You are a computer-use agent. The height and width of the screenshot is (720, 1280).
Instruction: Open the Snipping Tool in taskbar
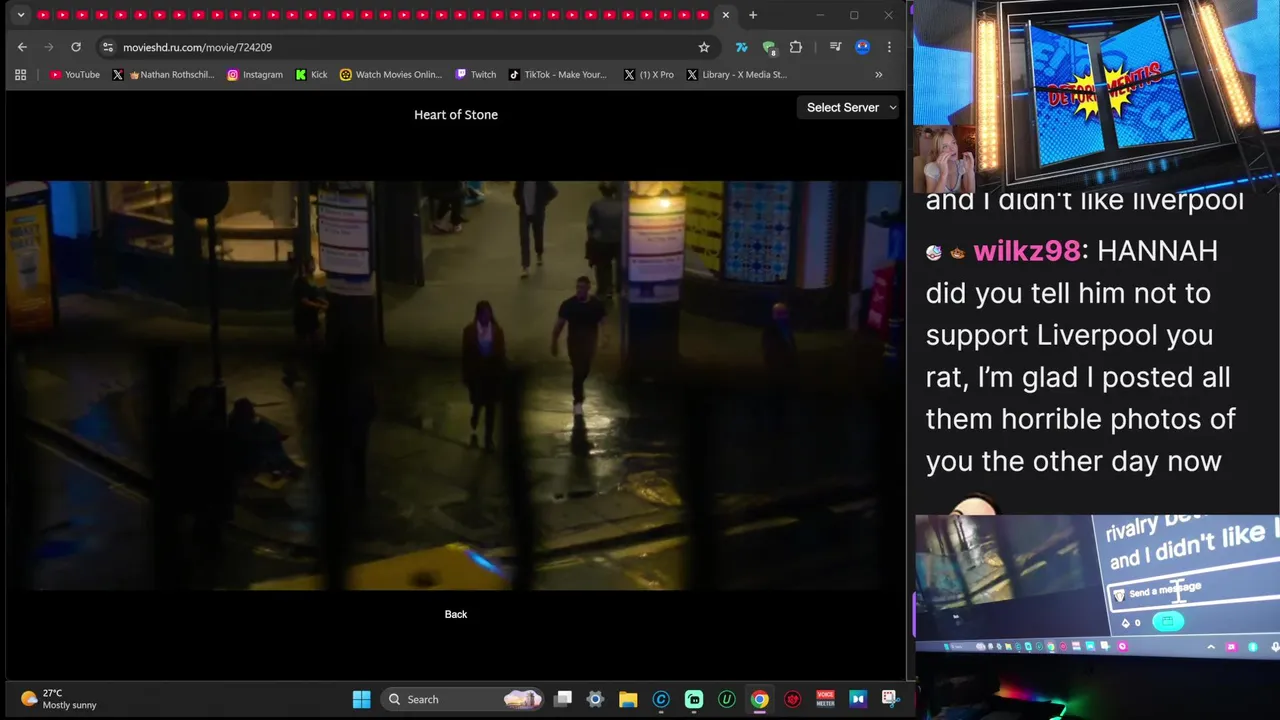coord(889,698)
